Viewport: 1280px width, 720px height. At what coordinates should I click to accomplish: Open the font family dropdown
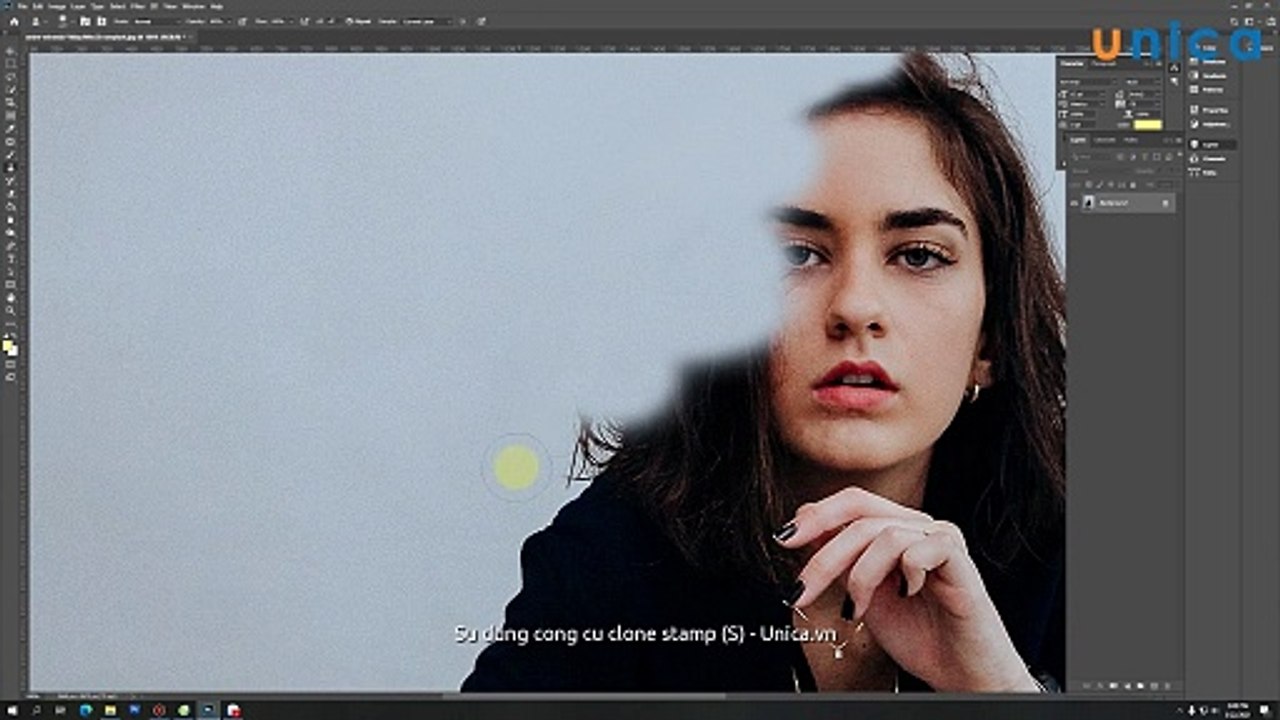pyautogui.click(x=1088, y=82)
